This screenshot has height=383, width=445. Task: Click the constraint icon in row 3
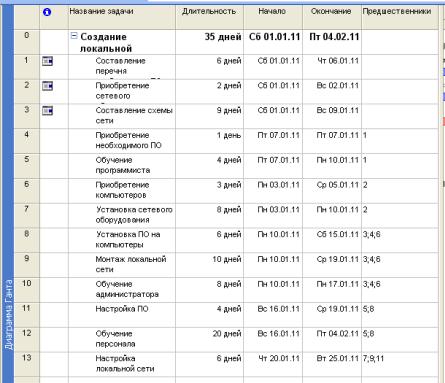pos(47,110)
